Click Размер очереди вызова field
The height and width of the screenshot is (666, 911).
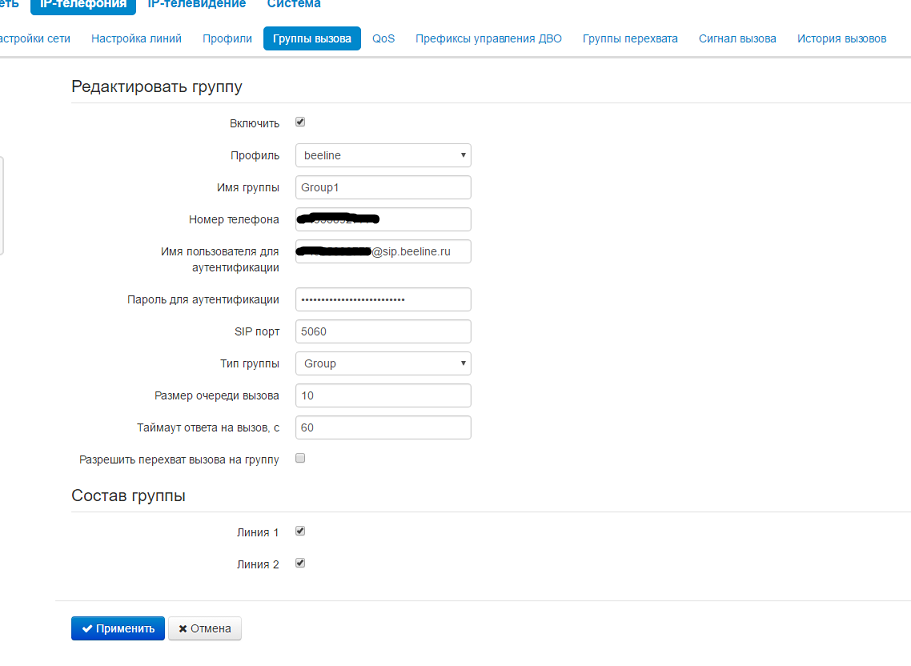[383, 395]
